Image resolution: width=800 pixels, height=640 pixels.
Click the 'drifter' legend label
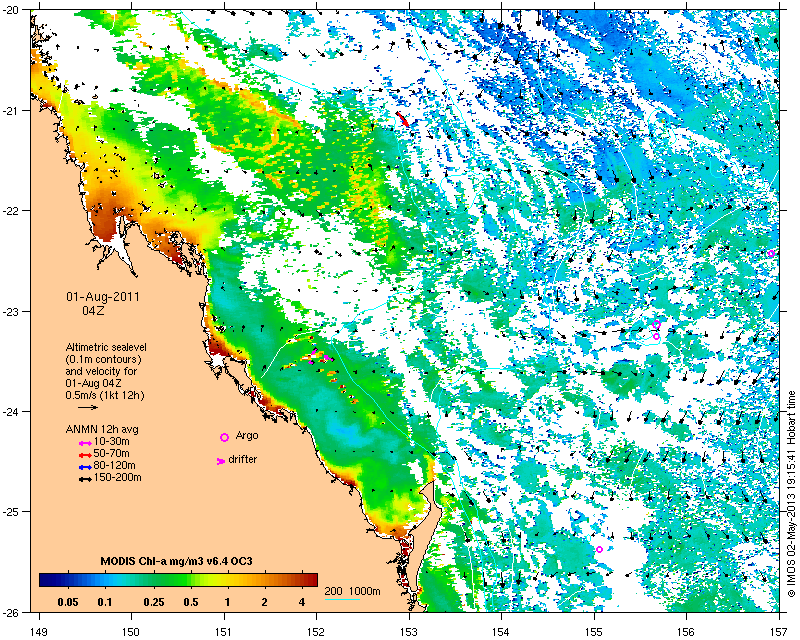tap(242, 459)
